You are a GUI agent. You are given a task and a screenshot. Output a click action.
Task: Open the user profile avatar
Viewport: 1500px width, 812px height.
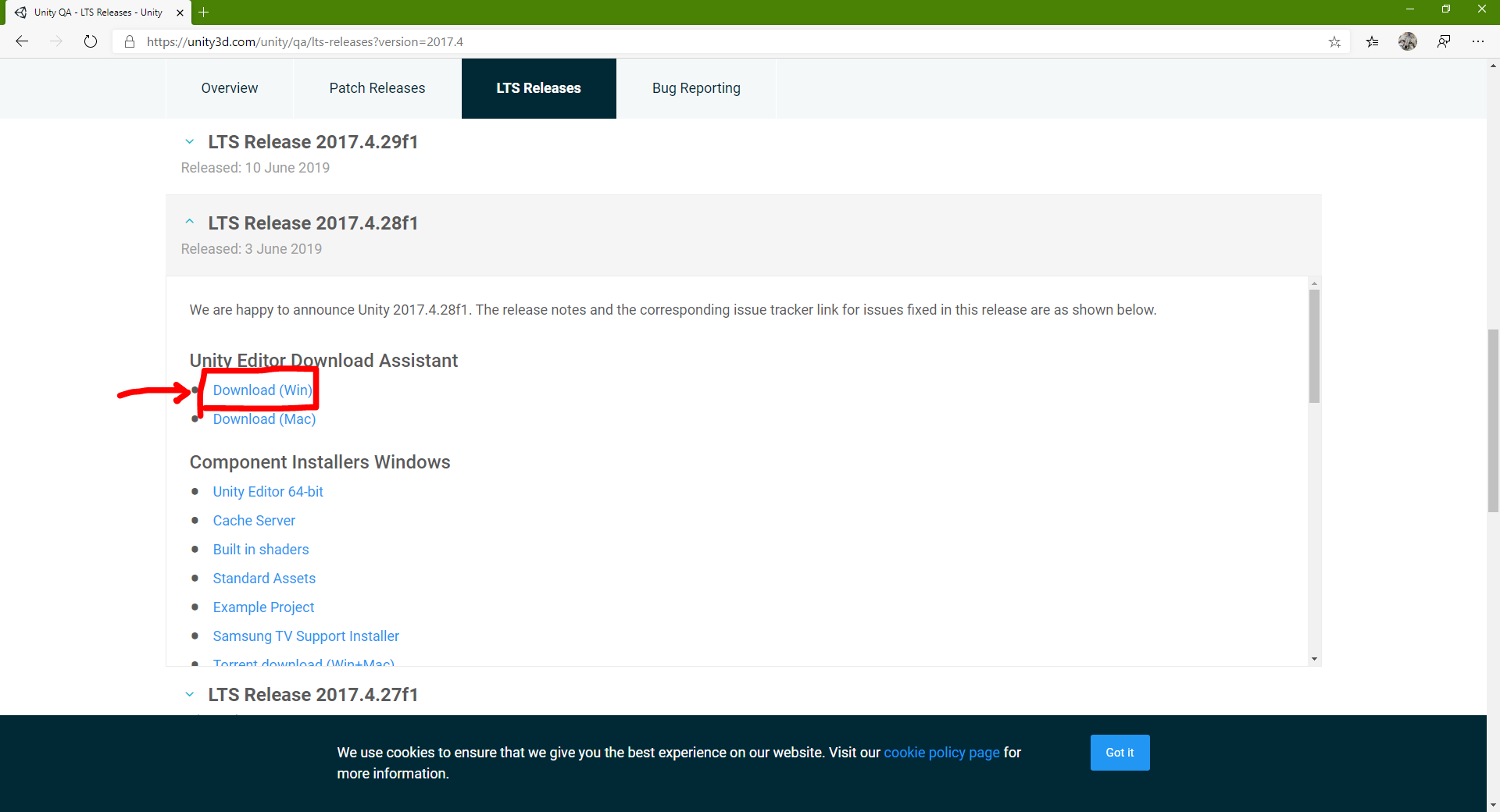pyautogui.click(x=1408, y=41)
